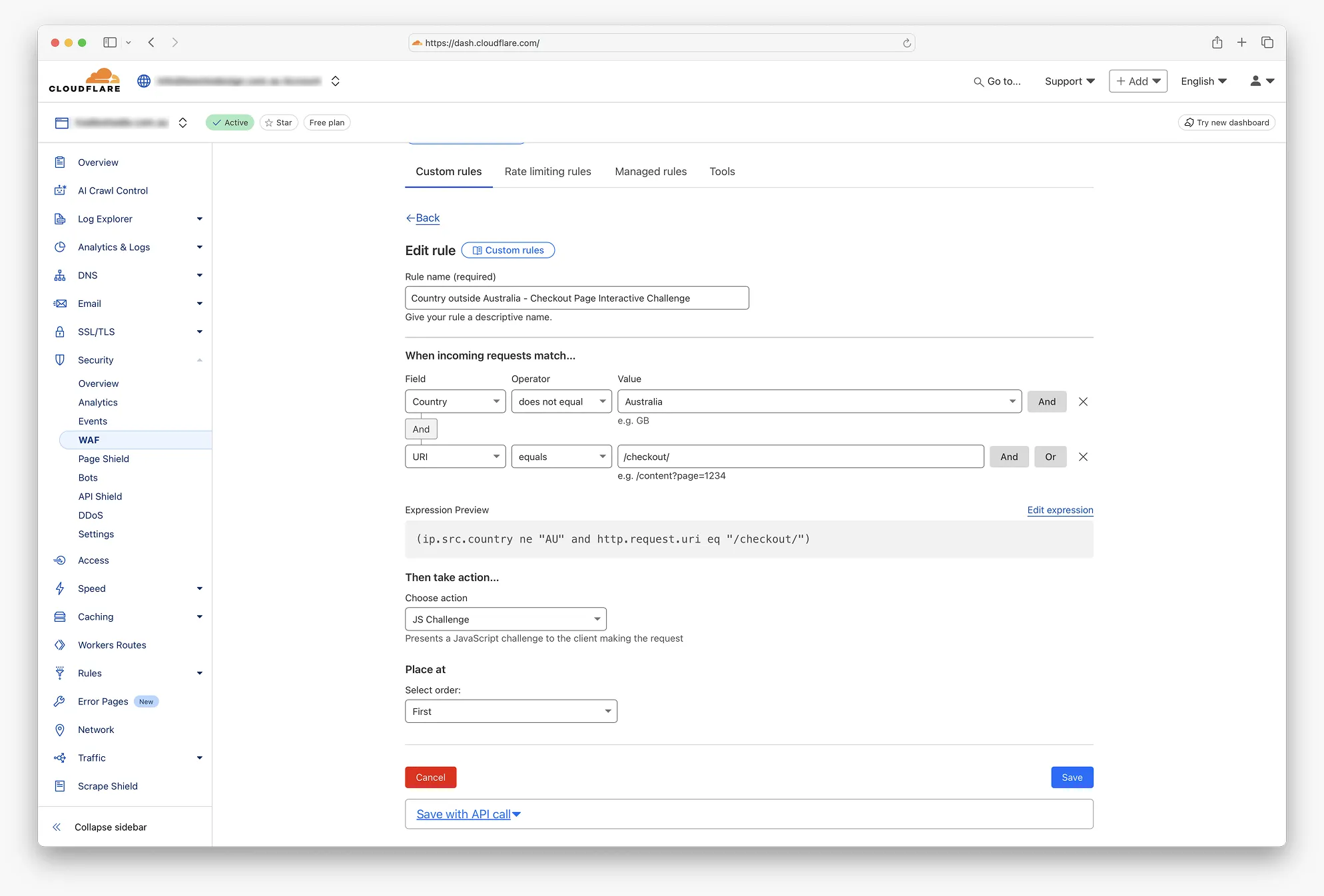This screenshot has height=896, width=1324.
Task: Open the Cloudflare logo home page
Action: coord(85,79)
